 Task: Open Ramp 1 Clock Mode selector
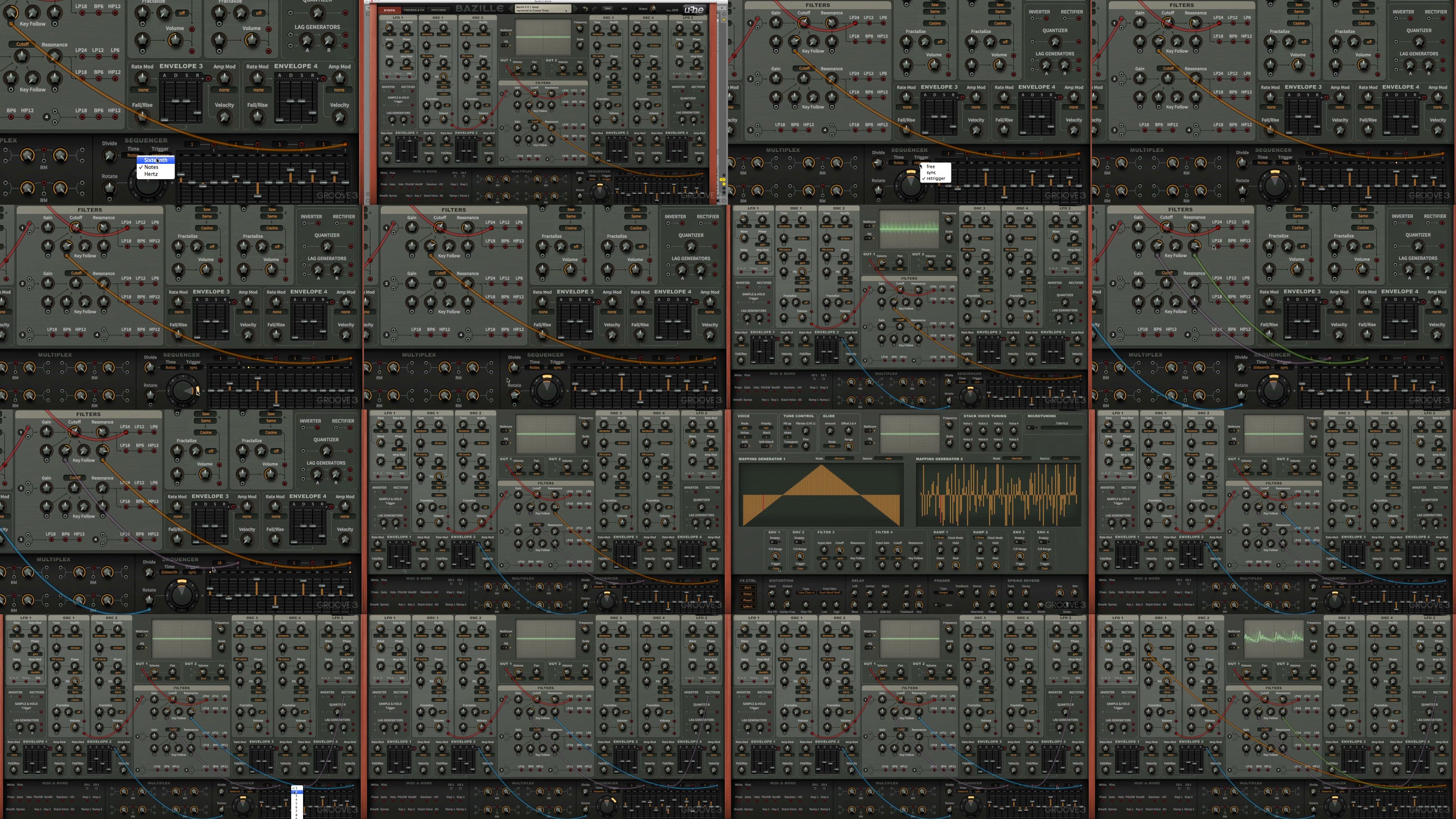coord(940,537)
